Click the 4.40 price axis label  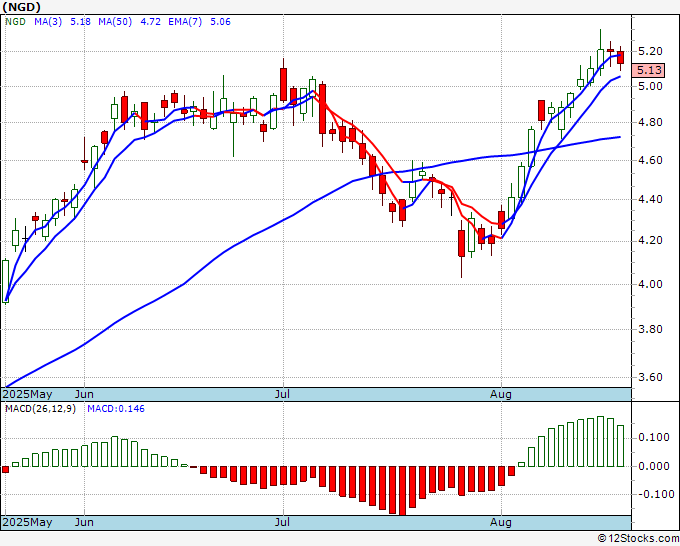(x=650, y=199)
